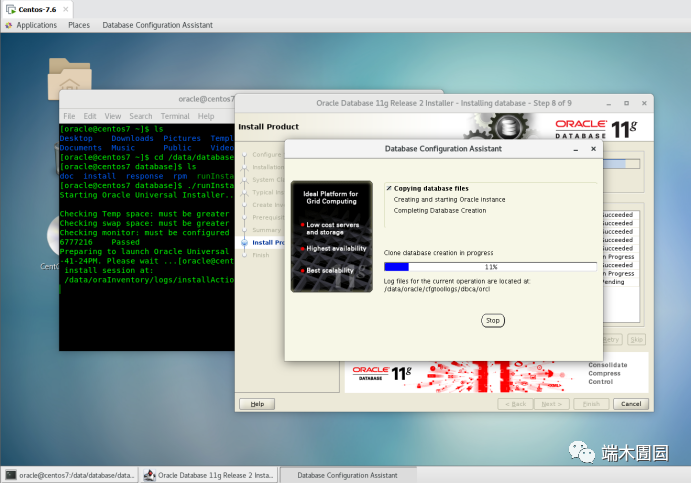Viewport: 692px width, 484px height.
Task: Close the Centos-7.6 tab
Action: 66,9
